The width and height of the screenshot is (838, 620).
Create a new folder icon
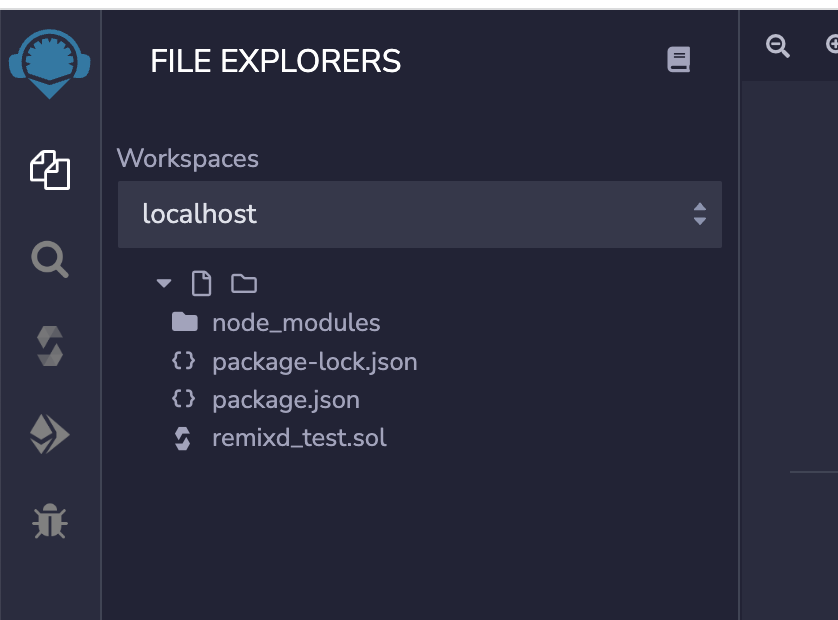(244, 283)
